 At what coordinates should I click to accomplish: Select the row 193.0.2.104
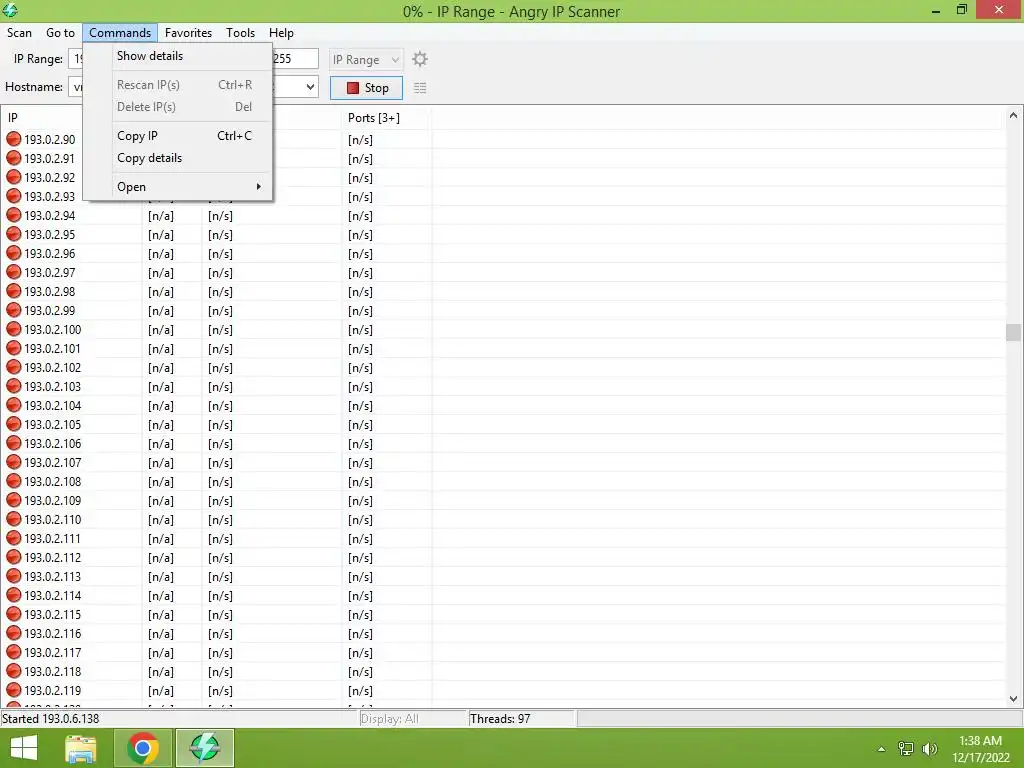503,406
